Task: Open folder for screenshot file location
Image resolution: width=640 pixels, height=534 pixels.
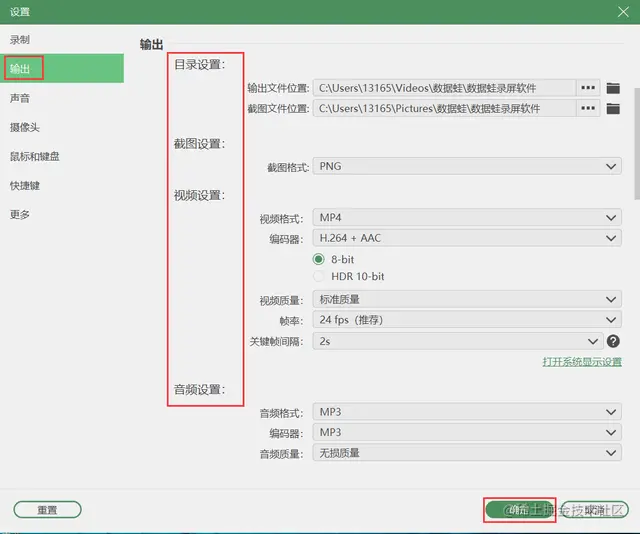Action: pos(613,109)
